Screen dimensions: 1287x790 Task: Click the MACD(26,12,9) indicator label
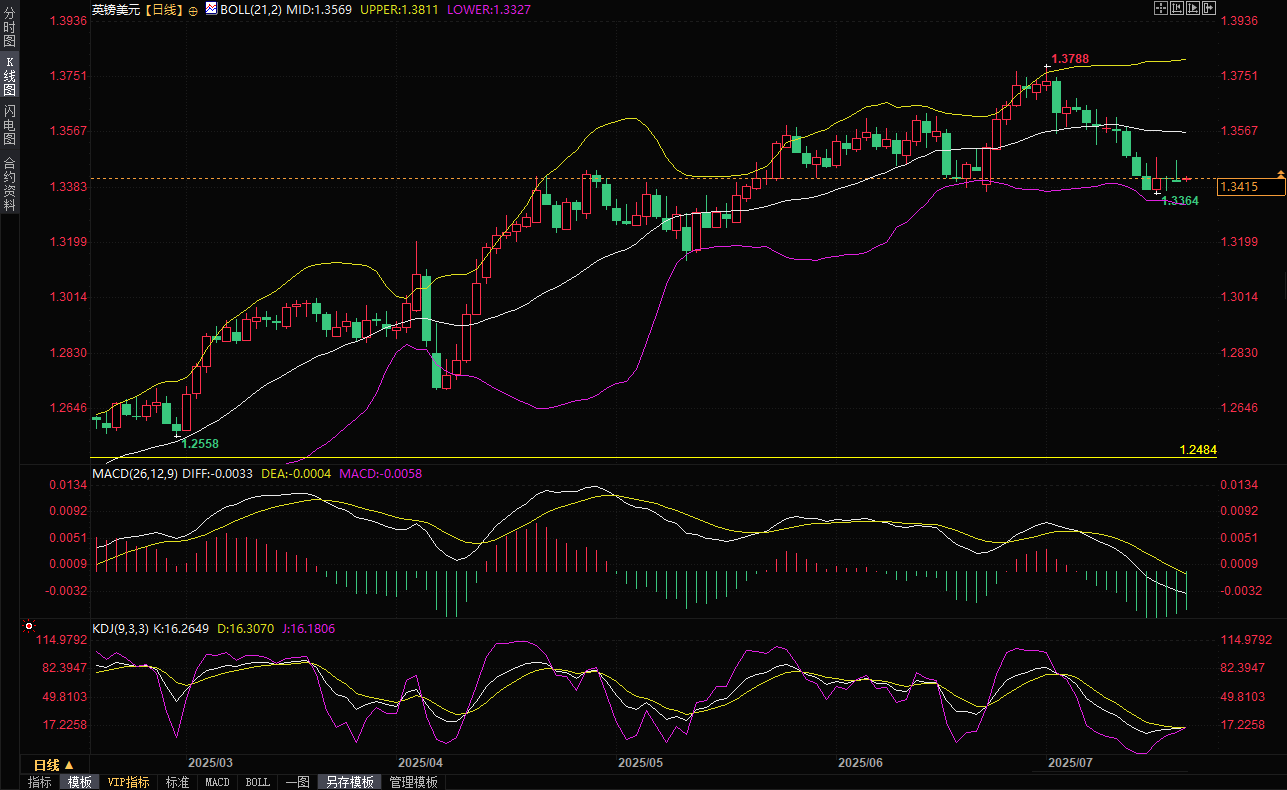pos(135,473)
